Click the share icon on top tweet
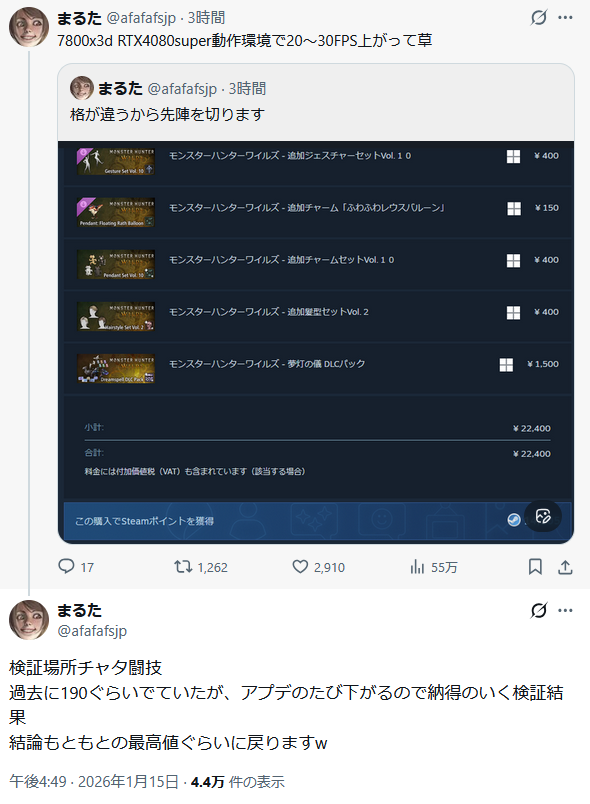 point(565,567)
